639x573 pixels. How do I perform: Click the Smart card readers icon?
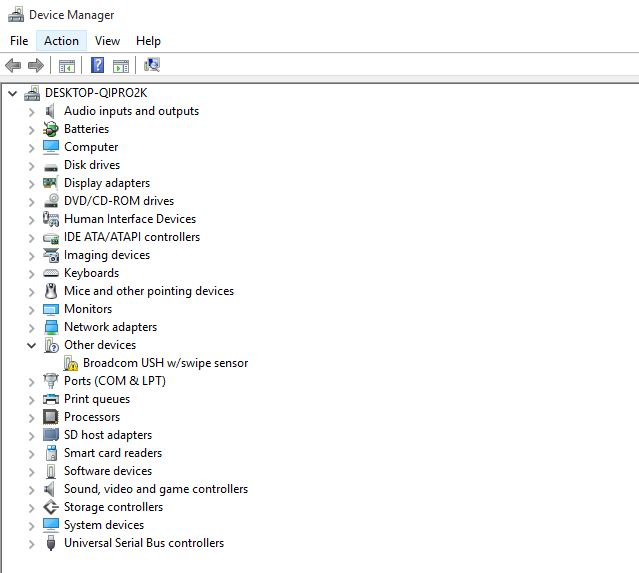[x=51, y=453]
